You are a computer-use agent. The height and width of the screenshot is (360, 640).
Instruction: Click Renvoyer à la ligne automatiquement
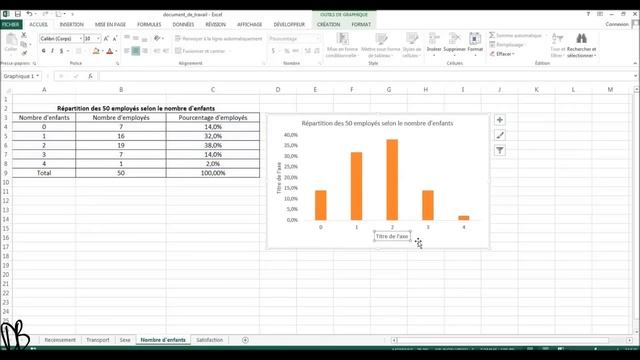[x=218, y=38]
